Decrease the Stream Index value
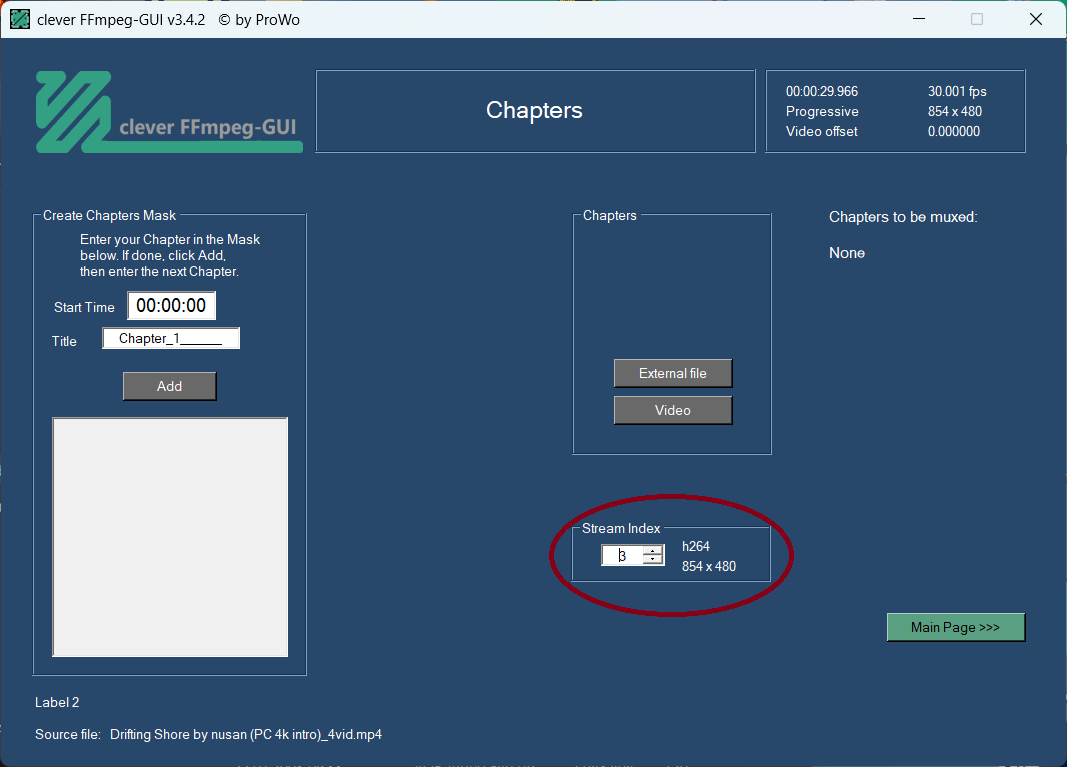Viewport: 1067px width, 767px height. click(653, 560)
